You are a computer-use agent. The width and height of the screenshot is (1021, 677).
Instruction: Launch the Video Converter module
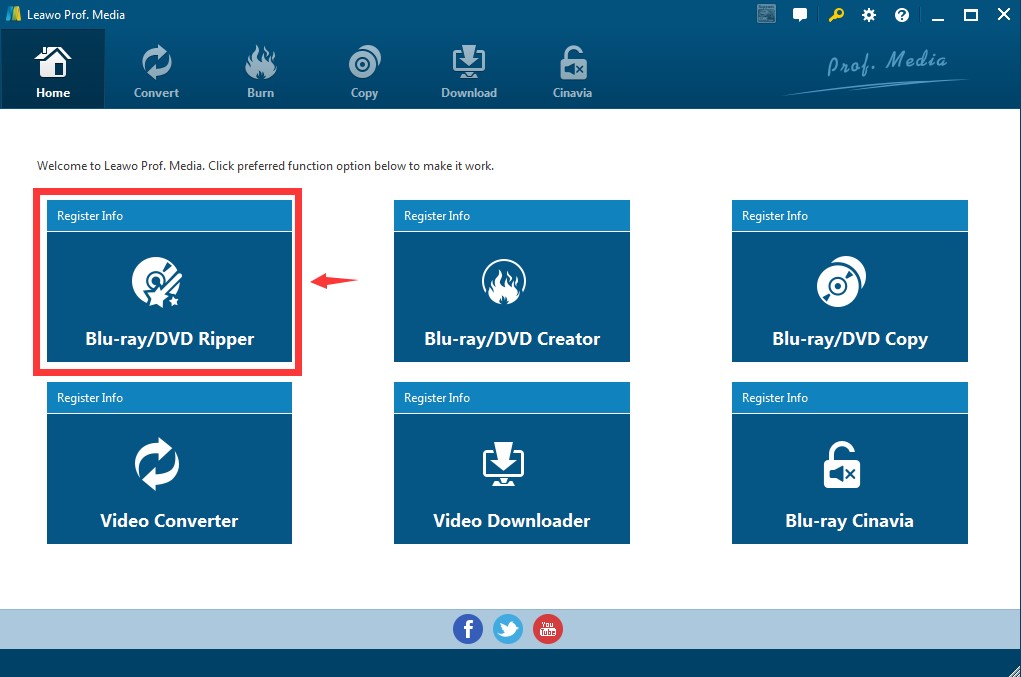(x=169, y=479)
